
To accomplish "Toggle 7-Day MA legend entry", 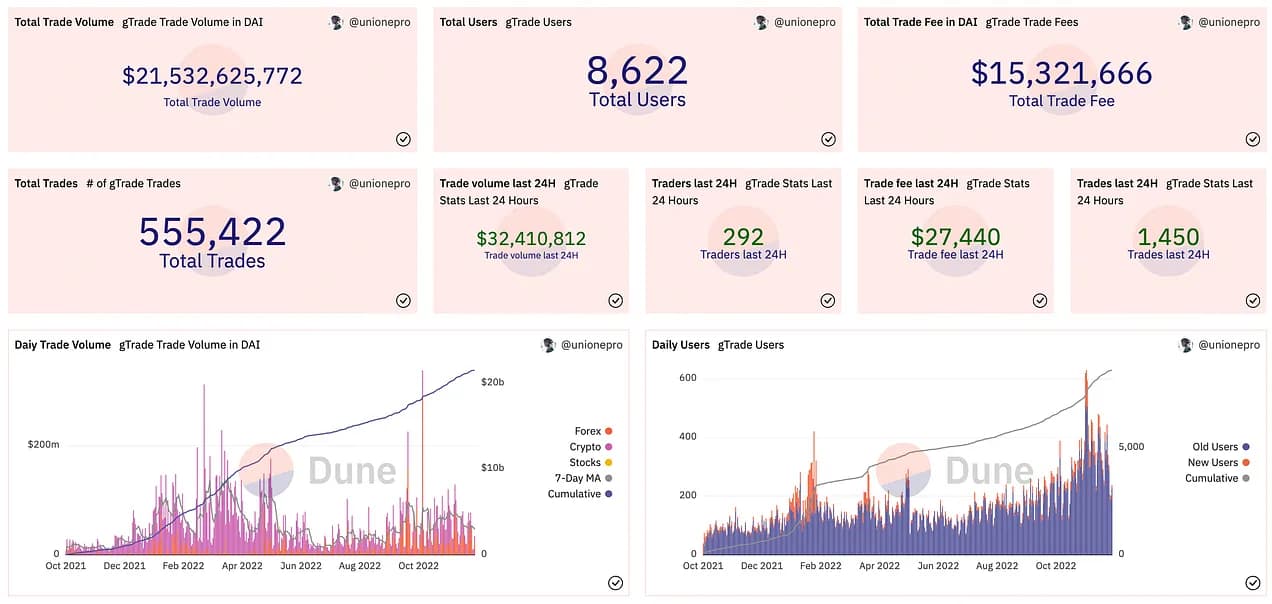I will (584, 478).
